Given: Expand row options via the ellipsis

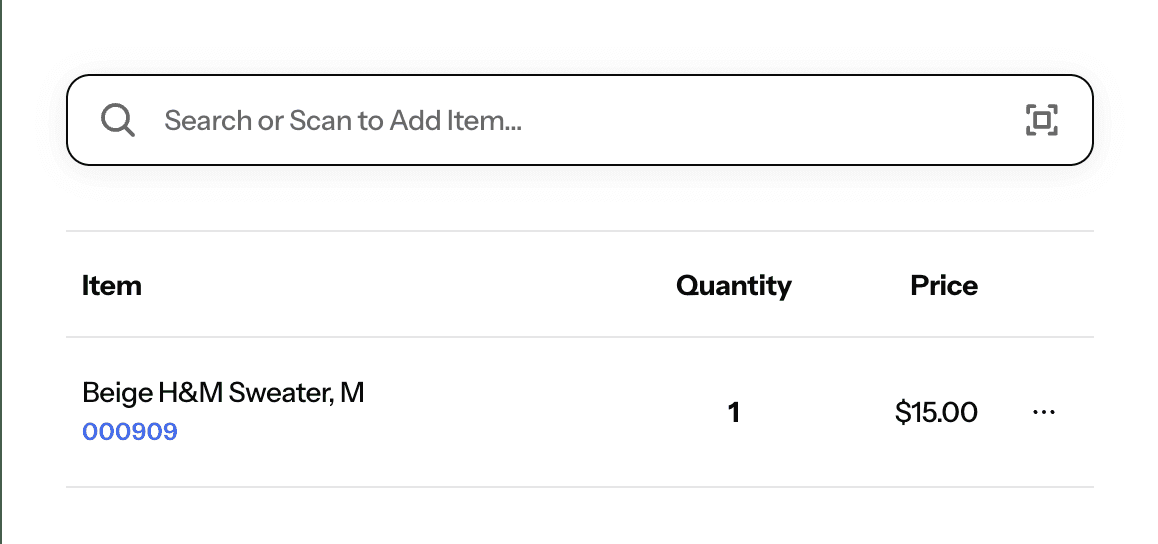Looking at the screenshot, I should (1043, 412).
